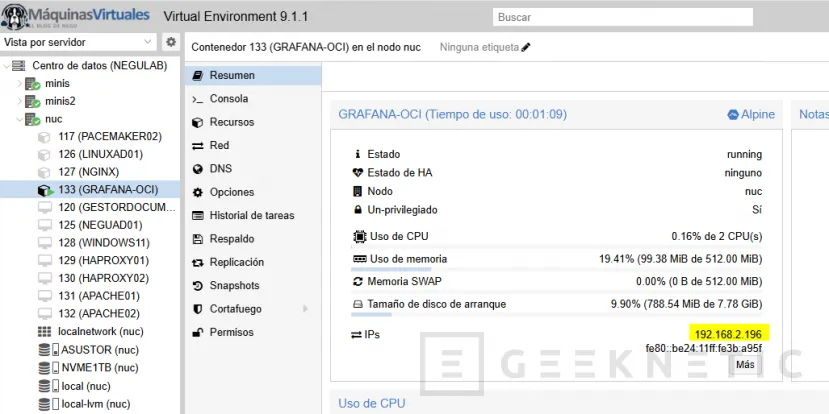Click the Replicación retweet icon
This screenshot has width=829, height=414.
[x=198, y=263]
